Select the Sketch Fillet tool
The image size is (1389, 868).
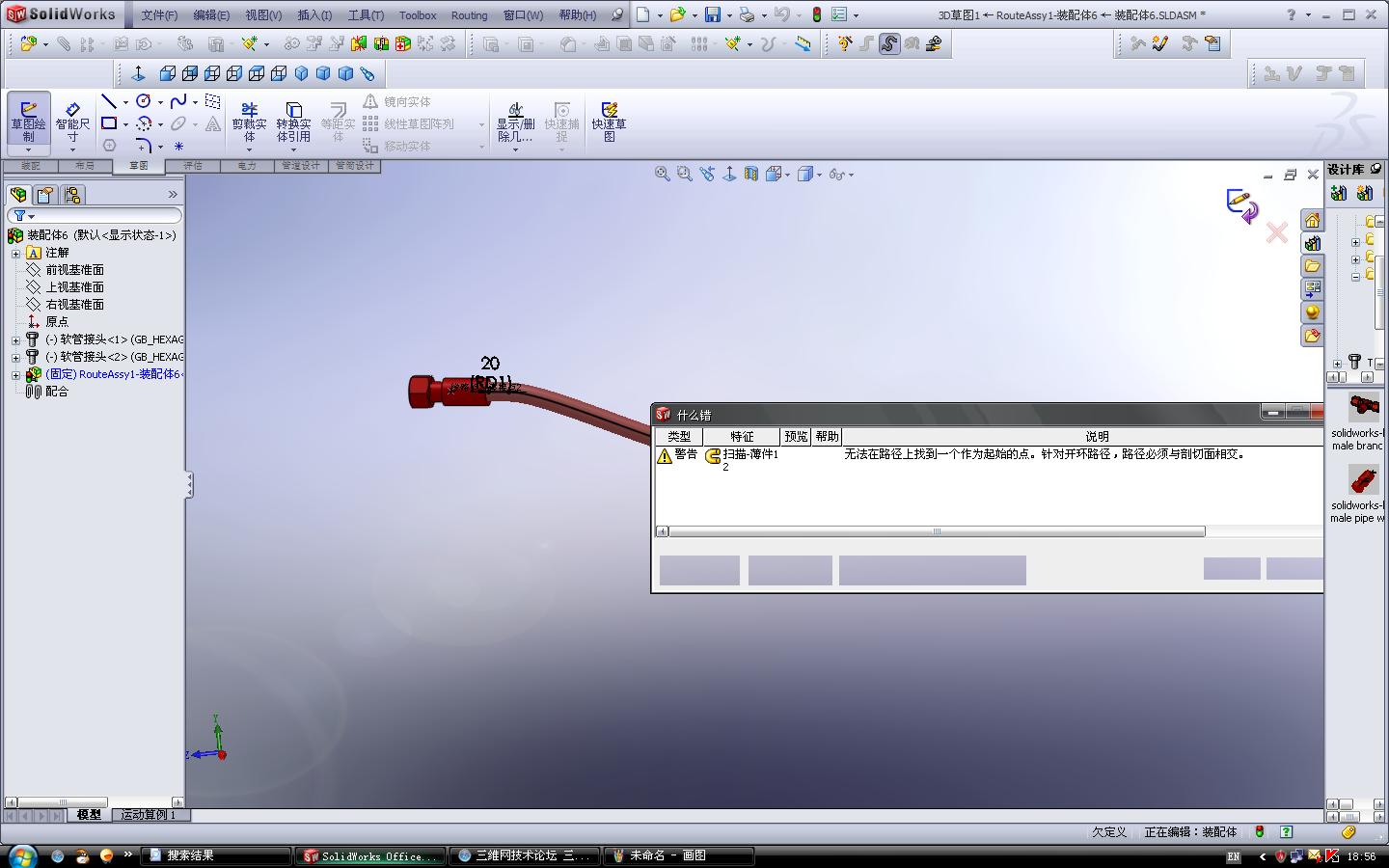(x=144, y=146)
